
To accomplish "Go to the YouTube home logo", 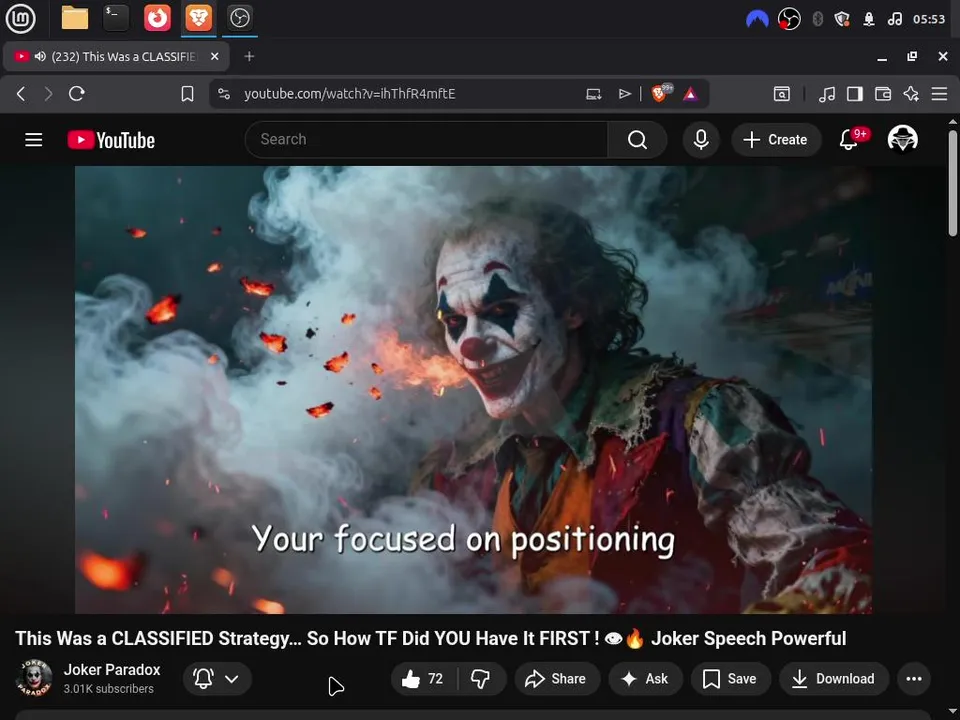I will point(111,140).
